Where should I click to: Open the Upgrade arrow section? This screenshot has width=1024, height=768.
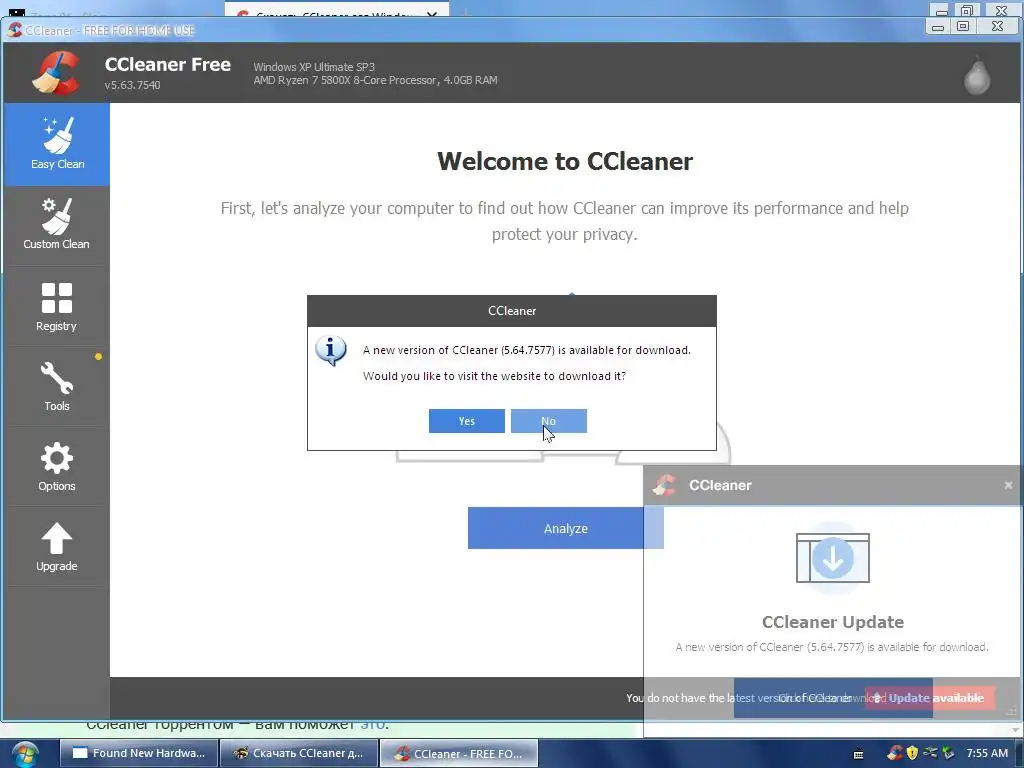(x=57, y=547)
